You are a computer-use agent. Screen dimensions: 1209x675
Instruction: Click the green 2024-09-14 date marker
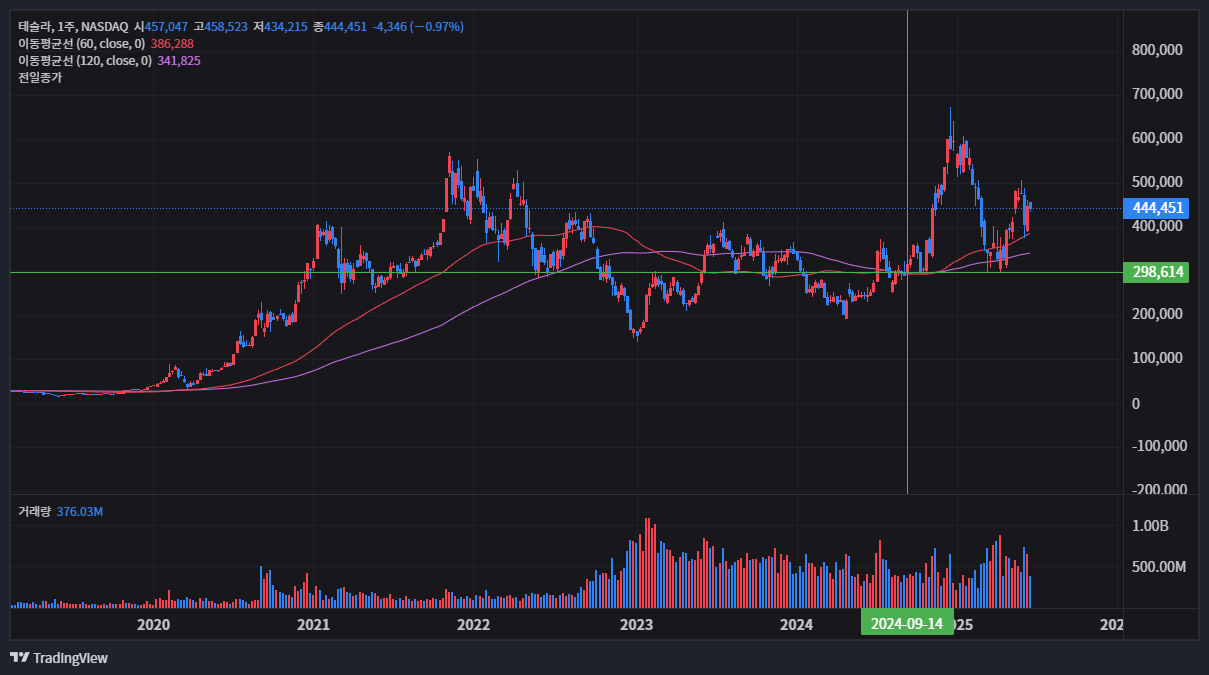907,624
